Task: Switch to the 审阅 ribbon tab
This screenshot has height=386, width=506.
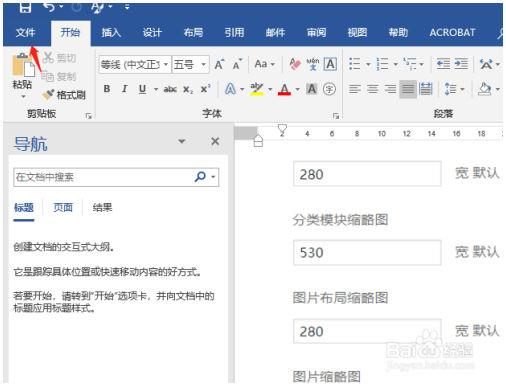Action: click(316, 32)
